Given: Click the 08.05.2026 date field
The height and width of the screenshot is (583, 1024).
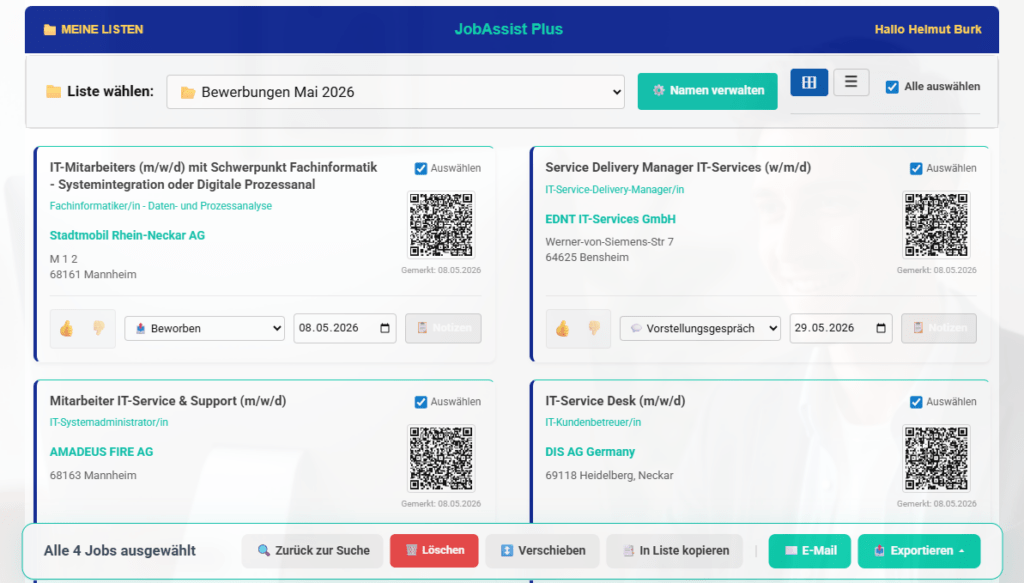Looking at the screenshot, I should click(x=344, y=328).
